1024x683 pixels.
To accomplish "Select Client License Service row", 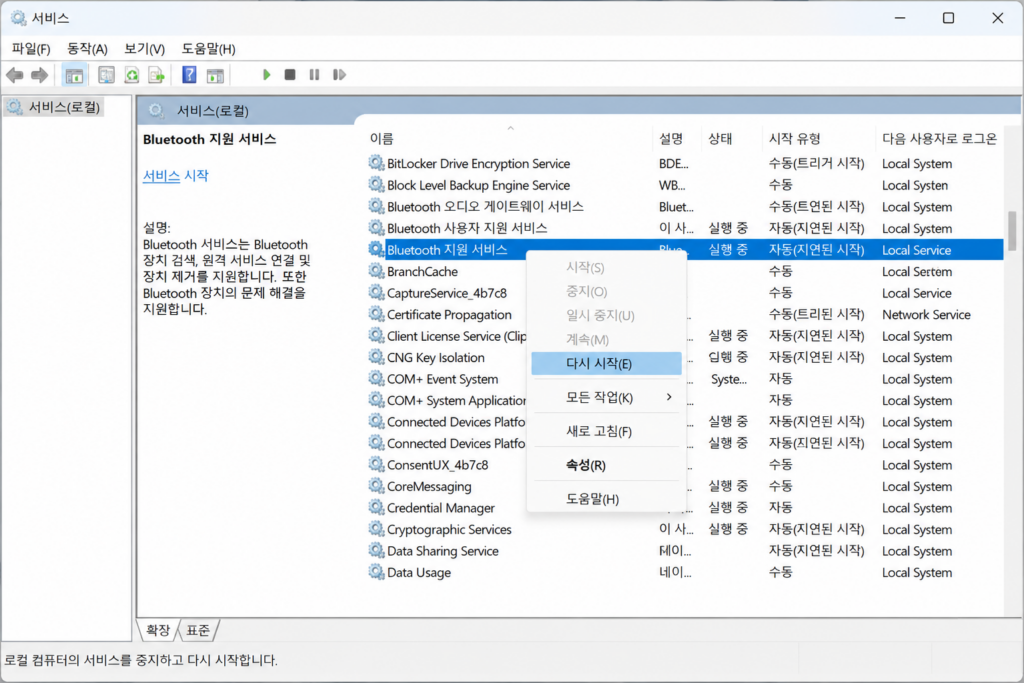I will [685, 336].
